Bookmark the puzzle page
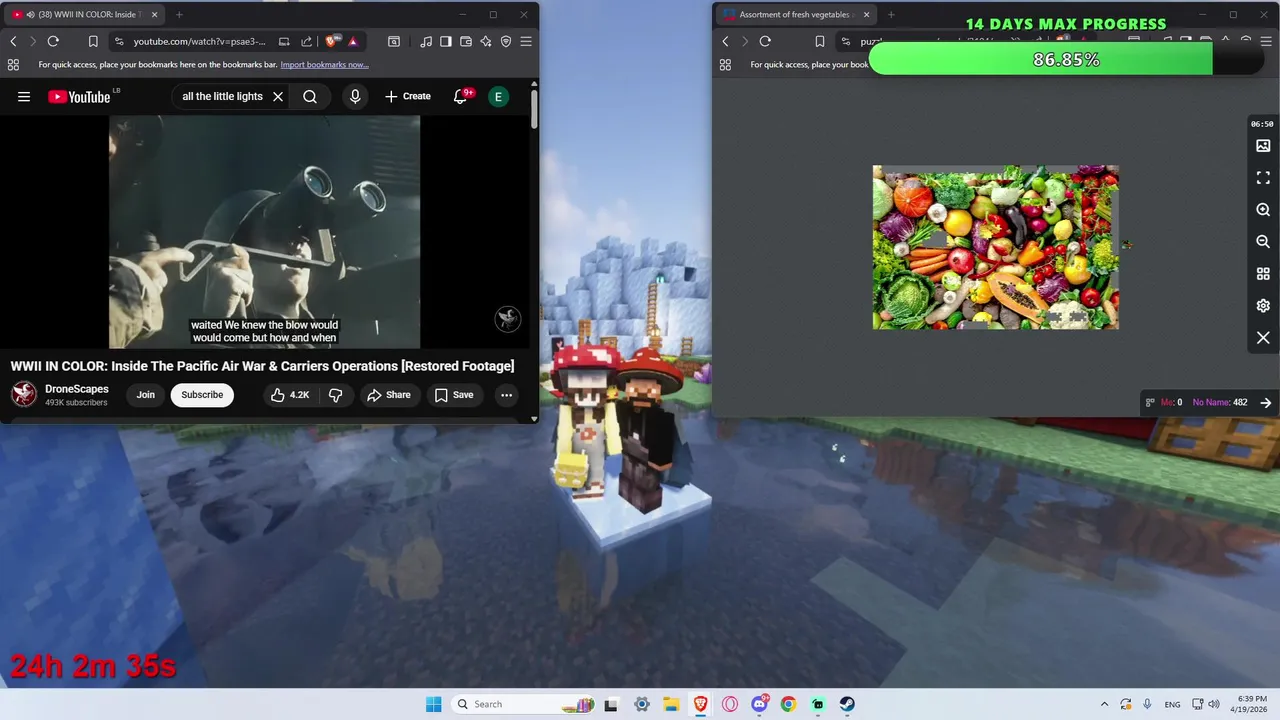1280x720 pixels. [x=820, y=41]
